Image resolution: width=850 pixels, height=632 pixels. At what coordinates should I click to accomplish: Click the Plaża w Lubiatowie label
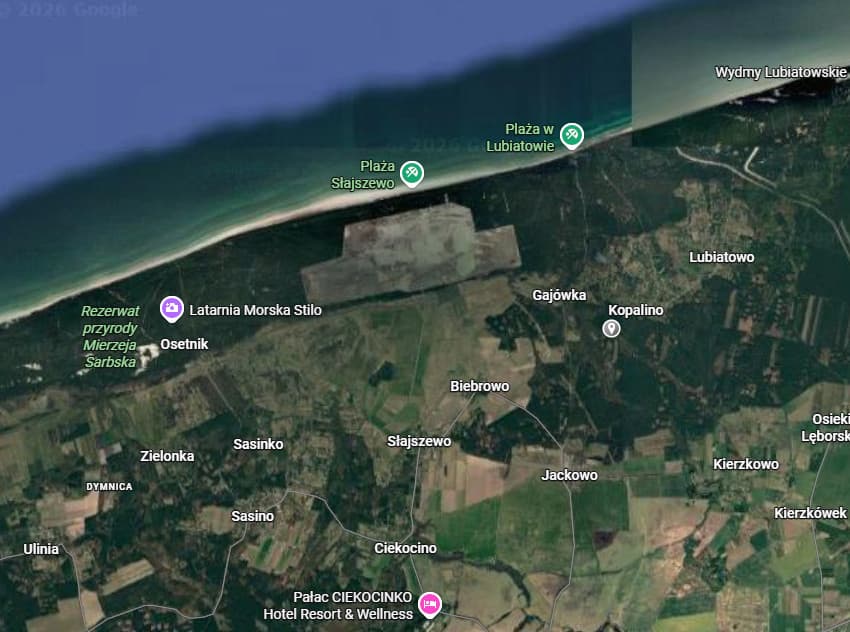[520, 137]
